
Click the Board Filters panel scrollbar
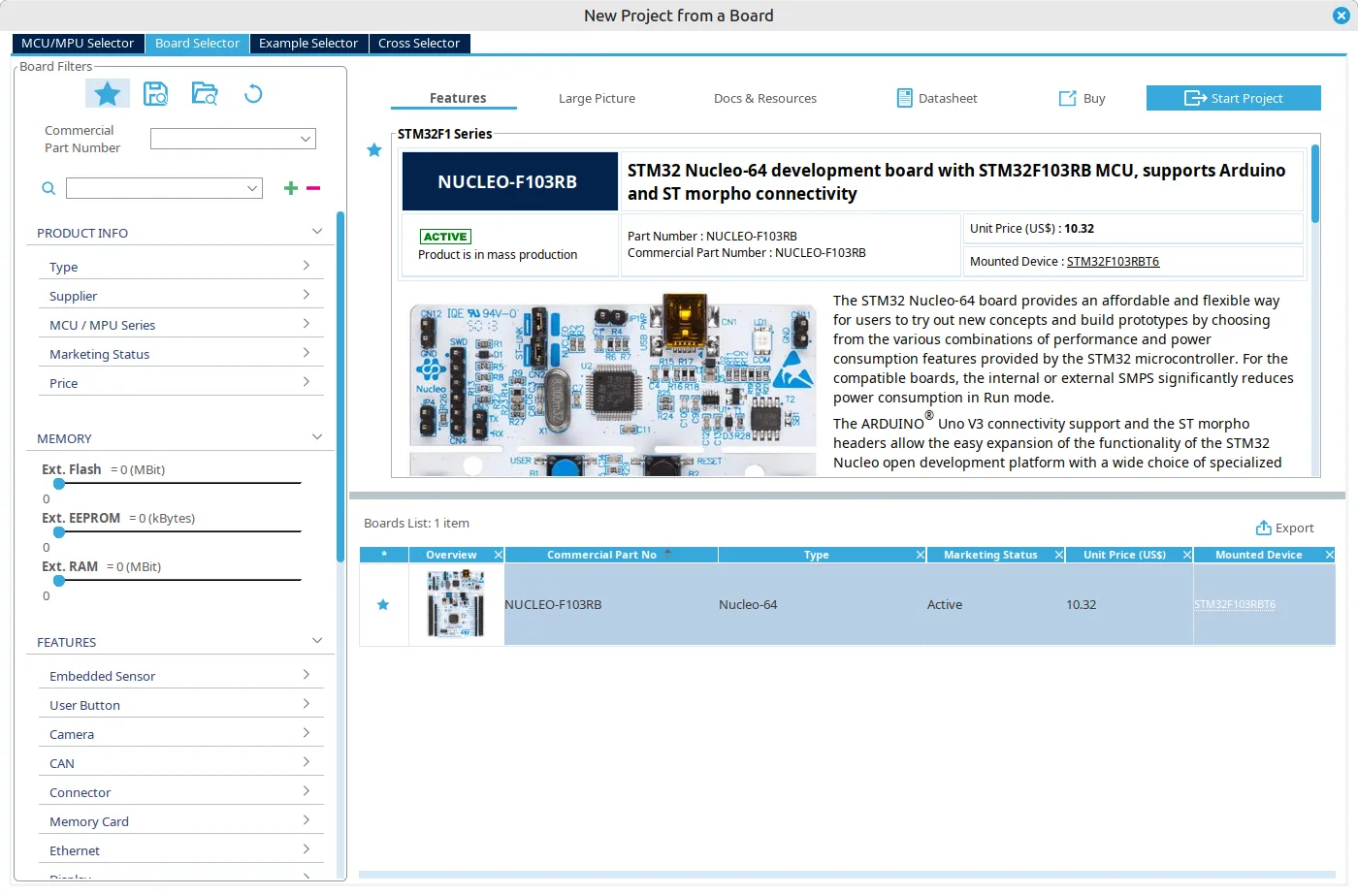coord(340,386)
